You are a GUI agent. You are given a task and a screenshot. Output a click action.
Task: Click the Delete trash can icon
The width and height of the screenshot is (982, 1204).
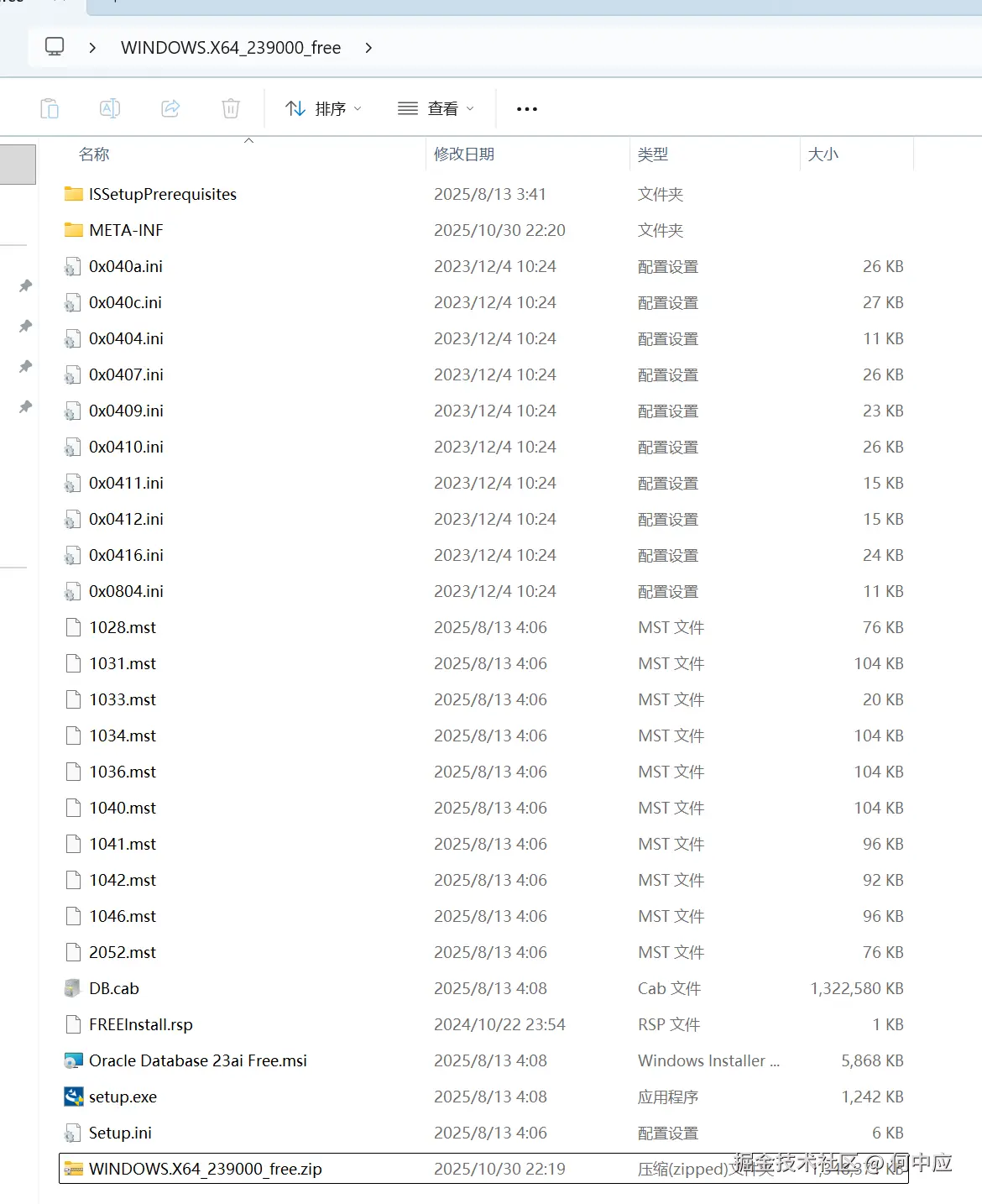[231, 108]
